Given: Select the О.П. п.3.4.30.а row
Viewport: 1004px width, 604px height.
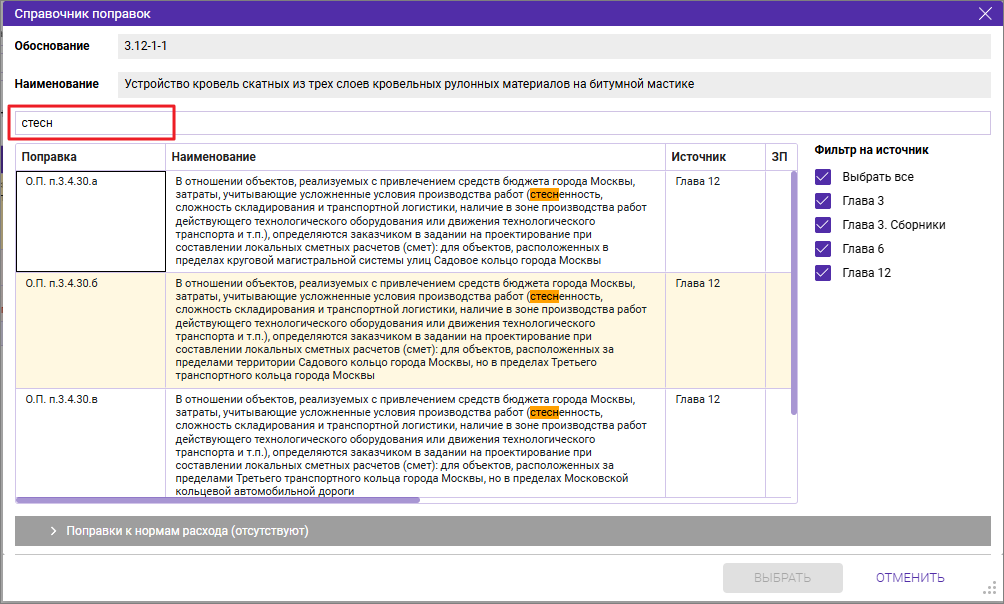Looking at the screenshot, I should click(403, 221).
